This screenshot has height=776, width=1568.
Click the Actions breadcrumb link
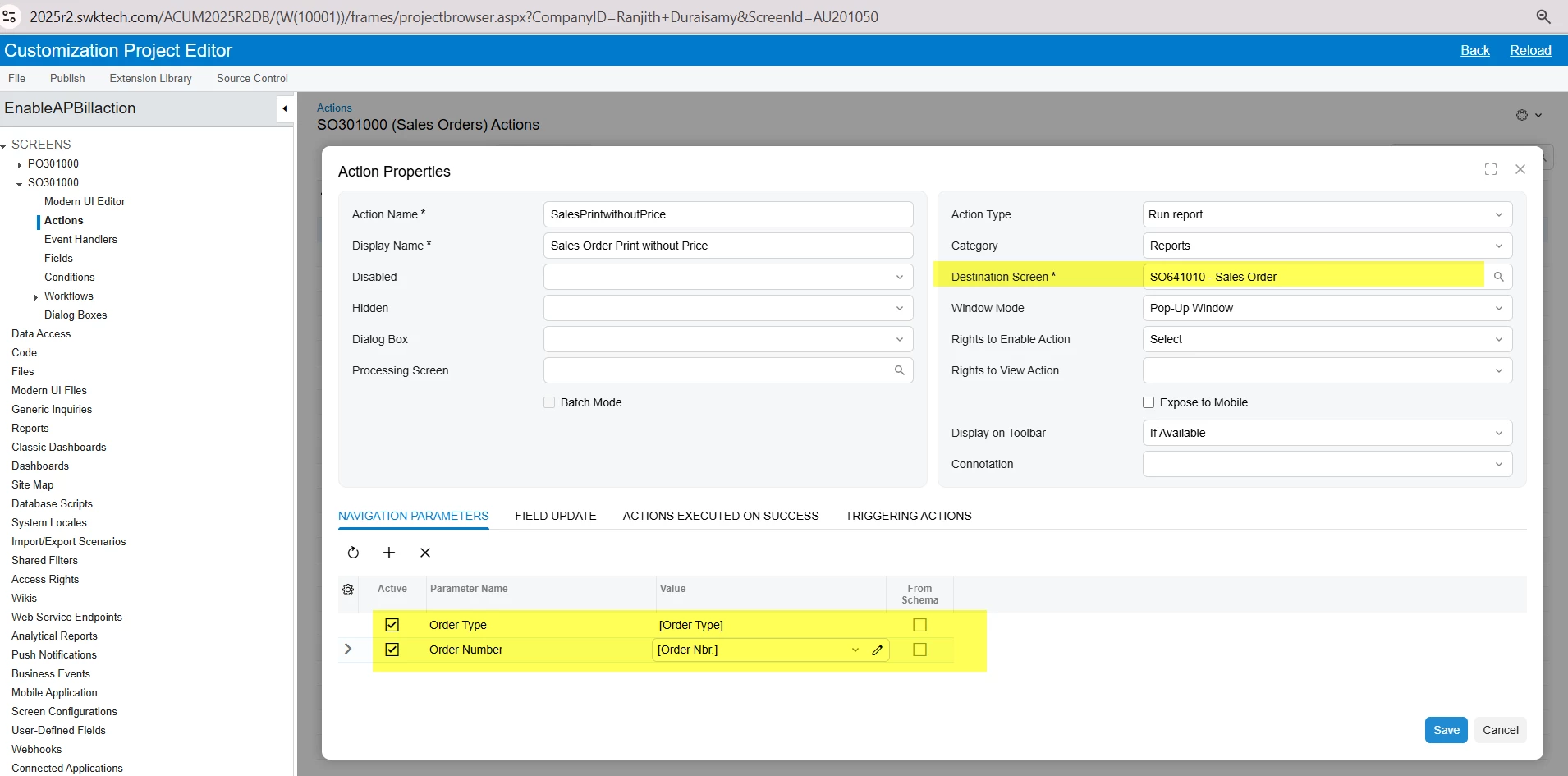coord(334,108)
